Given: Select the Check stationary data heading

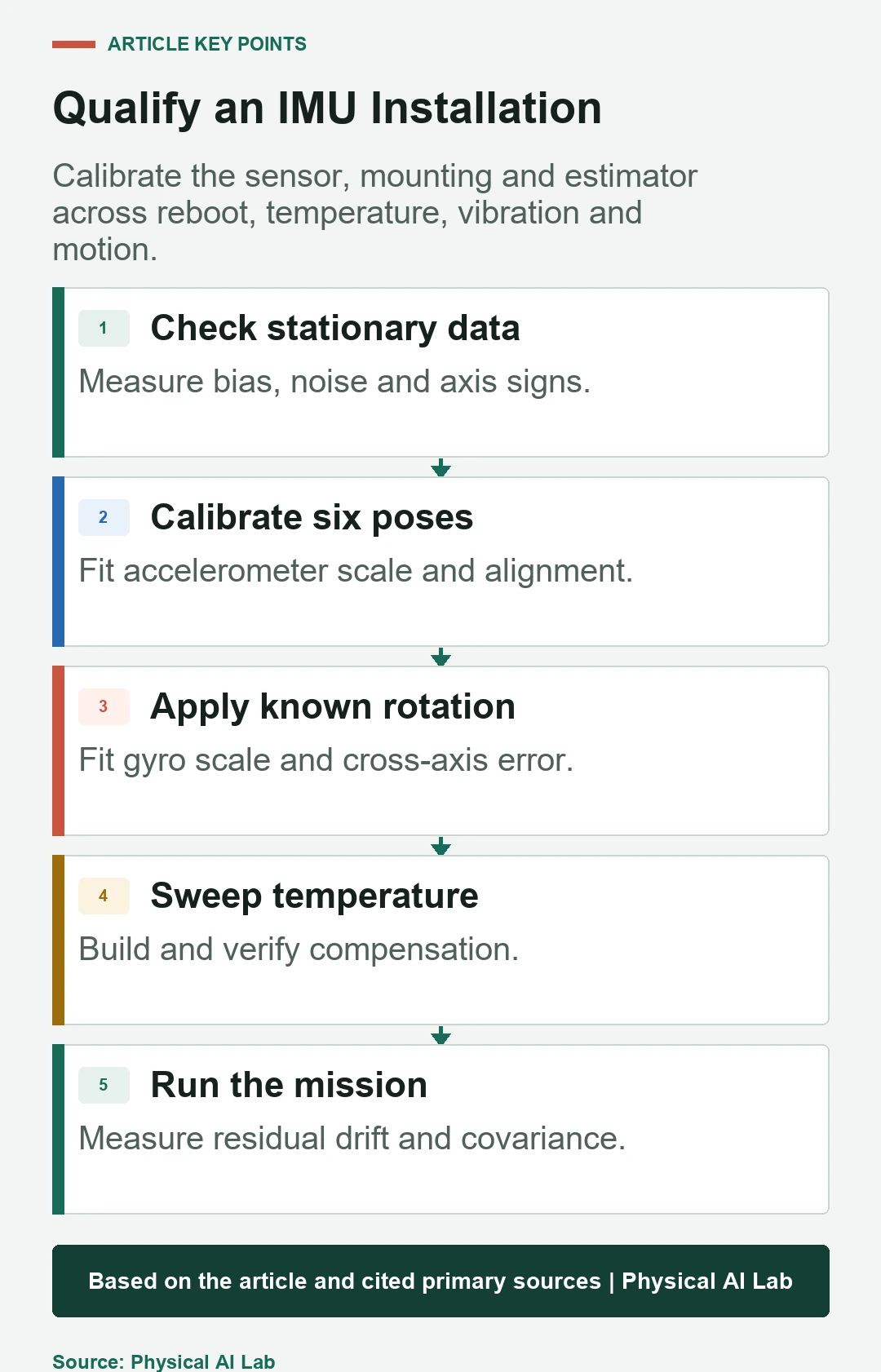Looking at the screenshot, I should click(335, 328).
